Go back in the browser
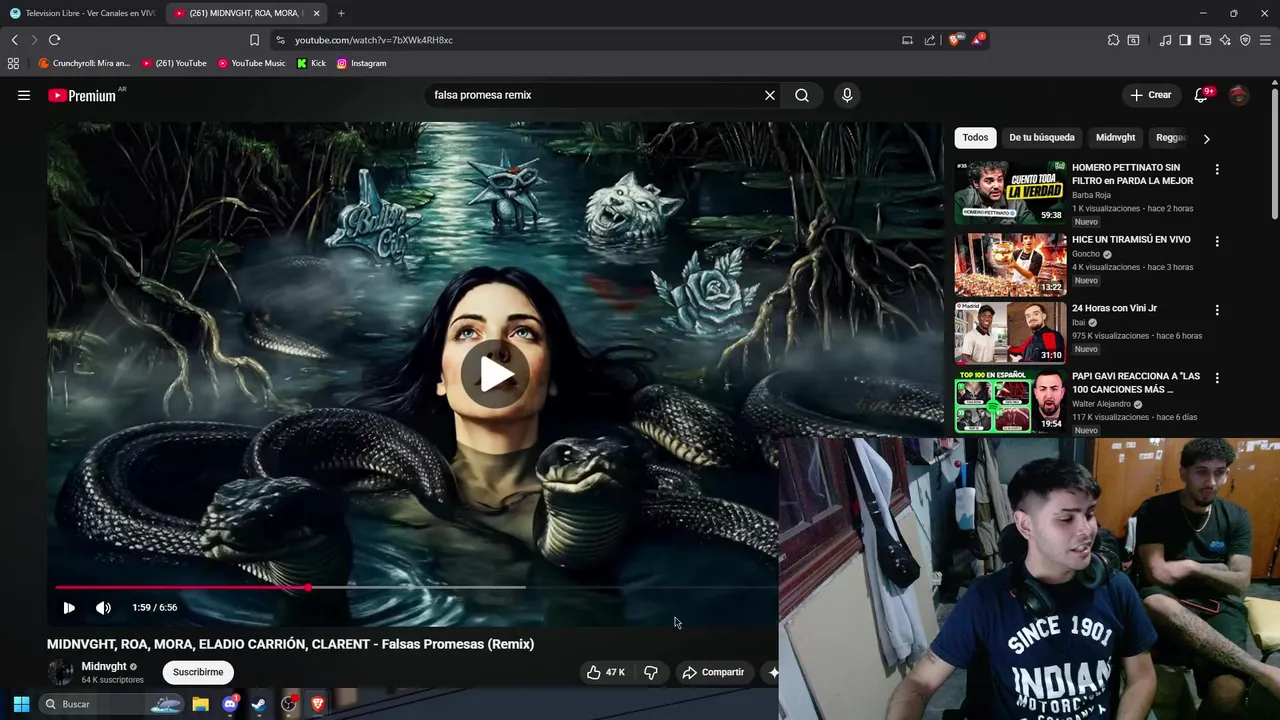The image size is (1280, 720). click(x=14, y=40)
